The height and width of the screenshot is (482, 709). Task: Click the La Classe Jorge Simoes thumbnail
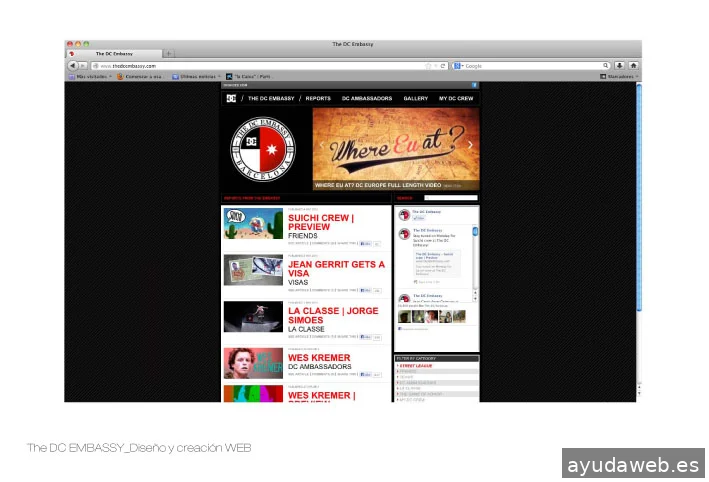coord(253,317)
